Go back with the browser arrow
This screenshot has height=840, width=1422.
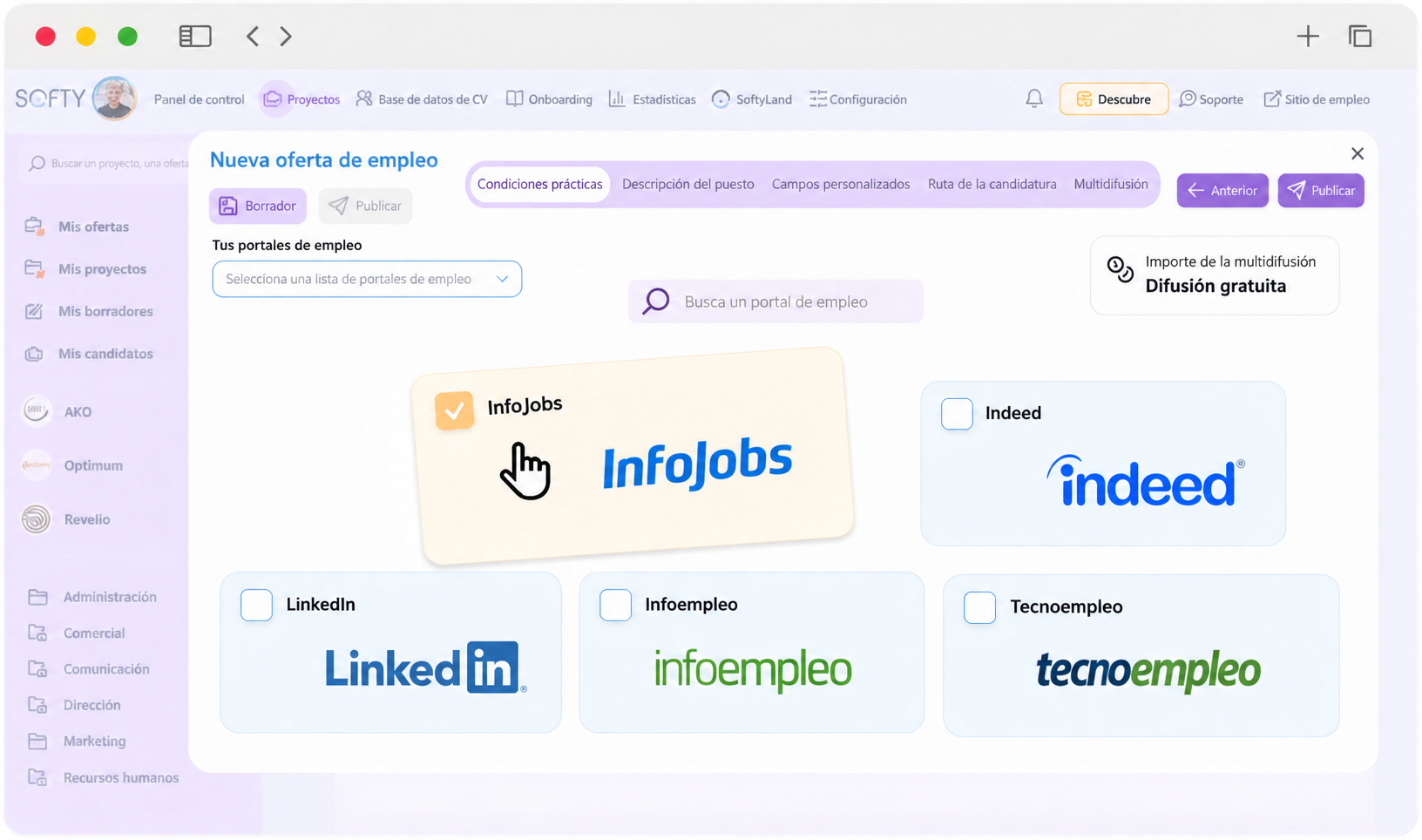(252, 36)
